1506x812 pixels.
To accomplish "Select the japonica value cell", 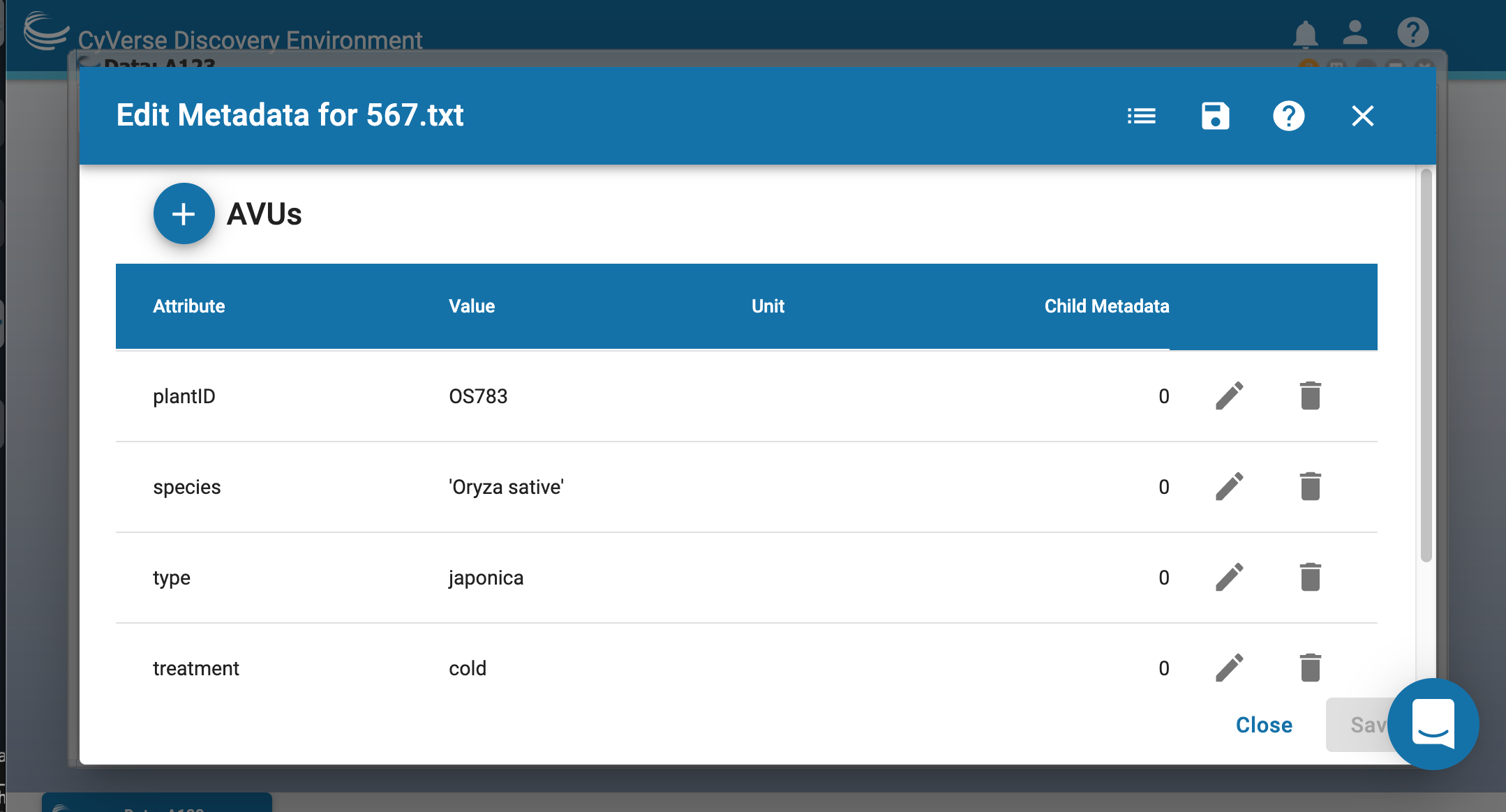I will click(x=486, y=578).
